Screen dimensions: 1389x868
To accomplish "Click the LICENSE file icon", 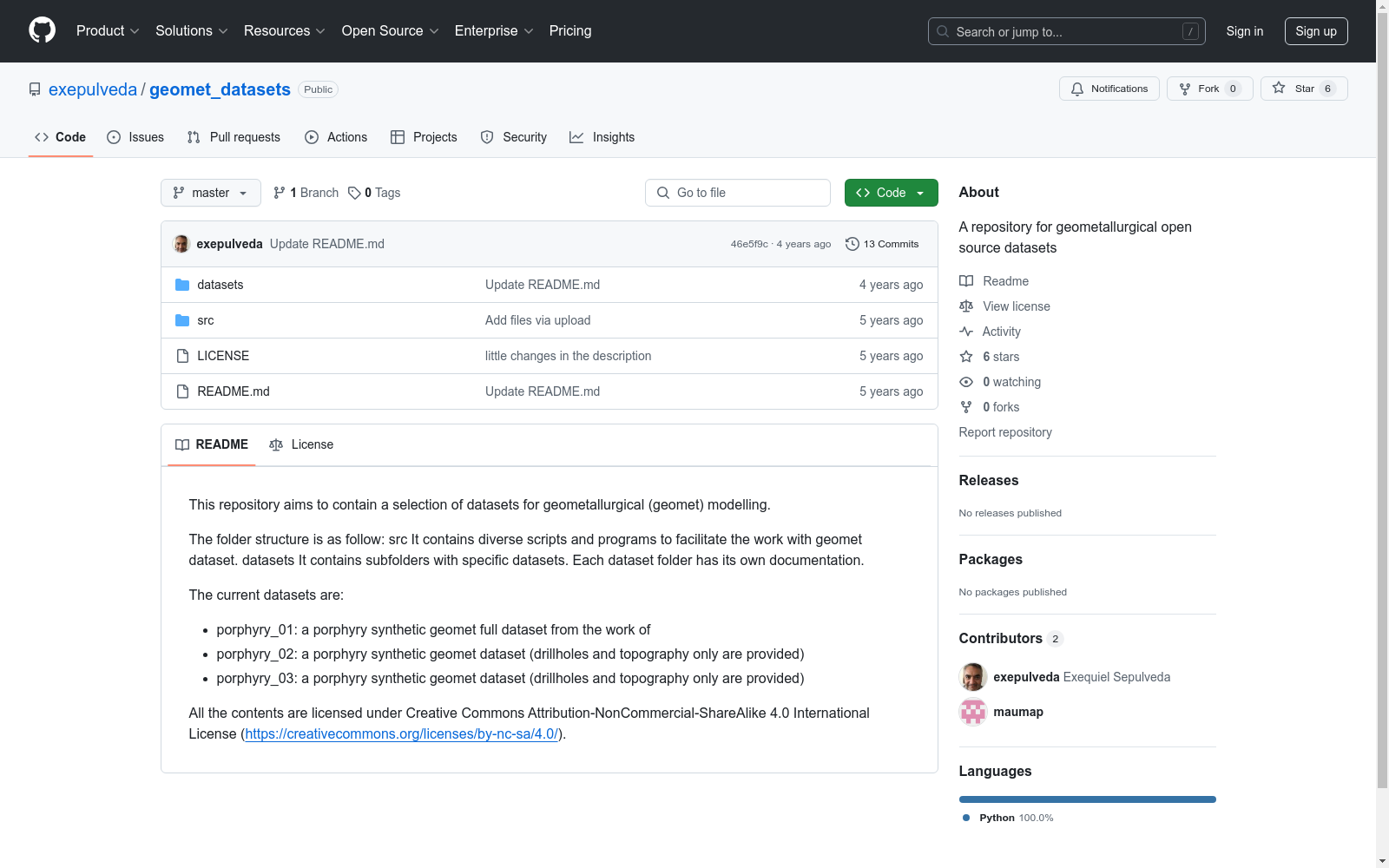I will [x=182, y=356].
